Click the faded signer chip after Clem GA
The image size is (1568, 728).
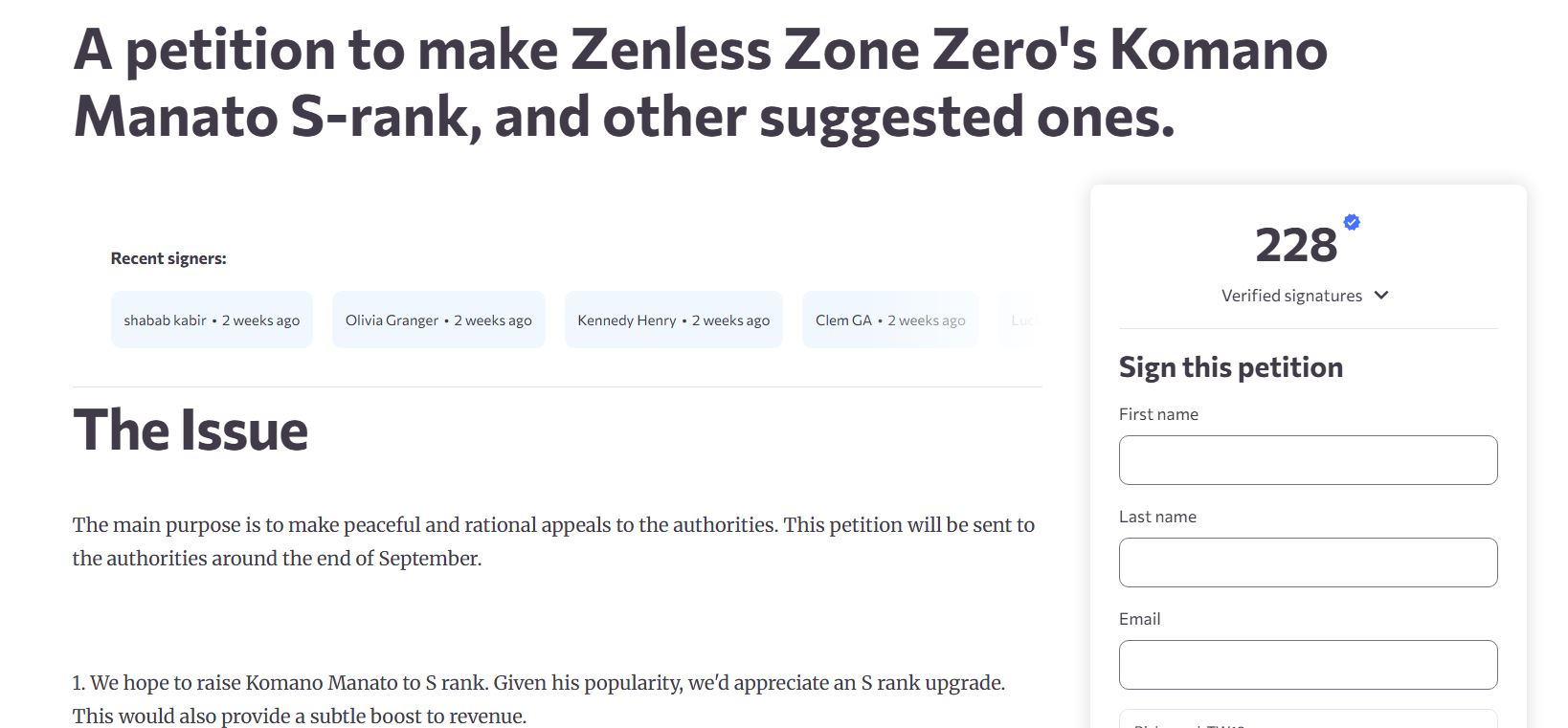1020,320
